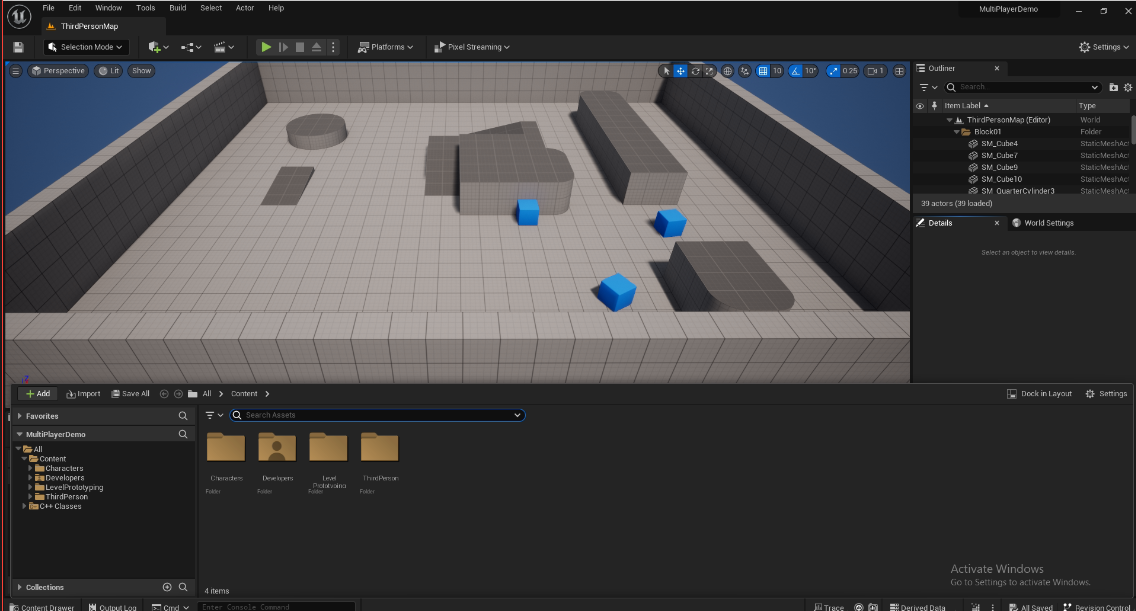Click the Search Assets input field
This screenshot has width=1136, height=611.
377,415
